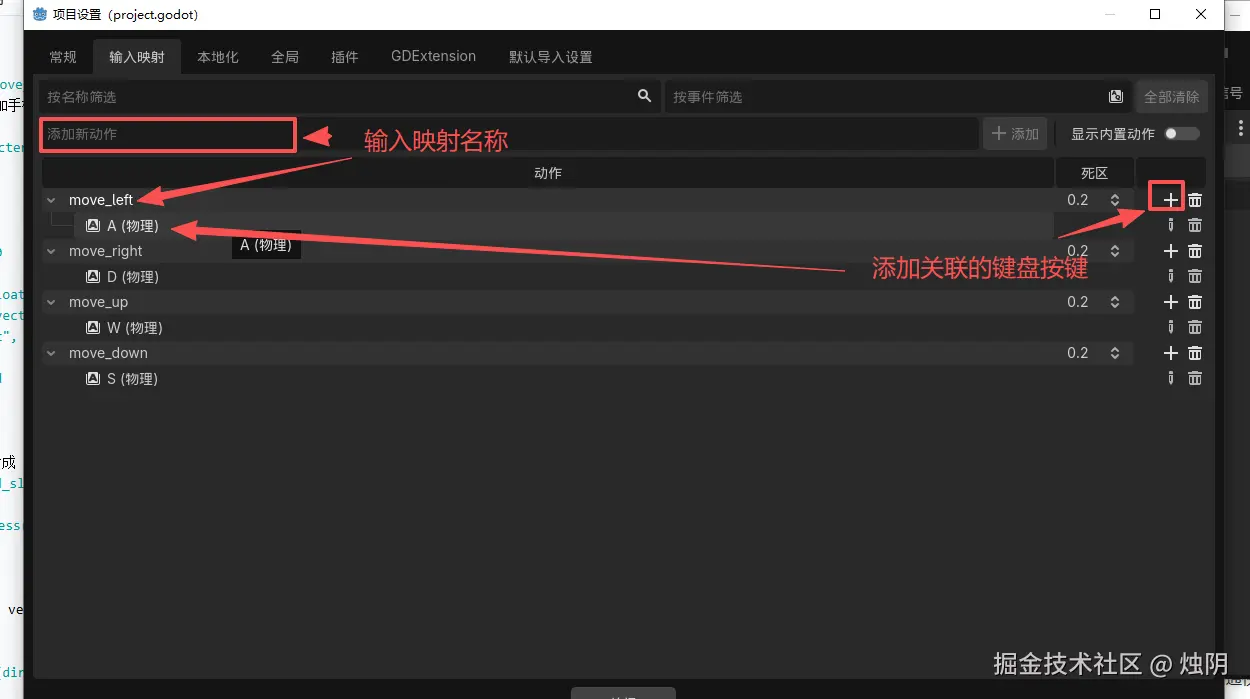Image resolution: width=1250 pixels, height=699 pixels.
Task: Adjust move_up deadzone stepper arrows
Action: coord(1114,302)
